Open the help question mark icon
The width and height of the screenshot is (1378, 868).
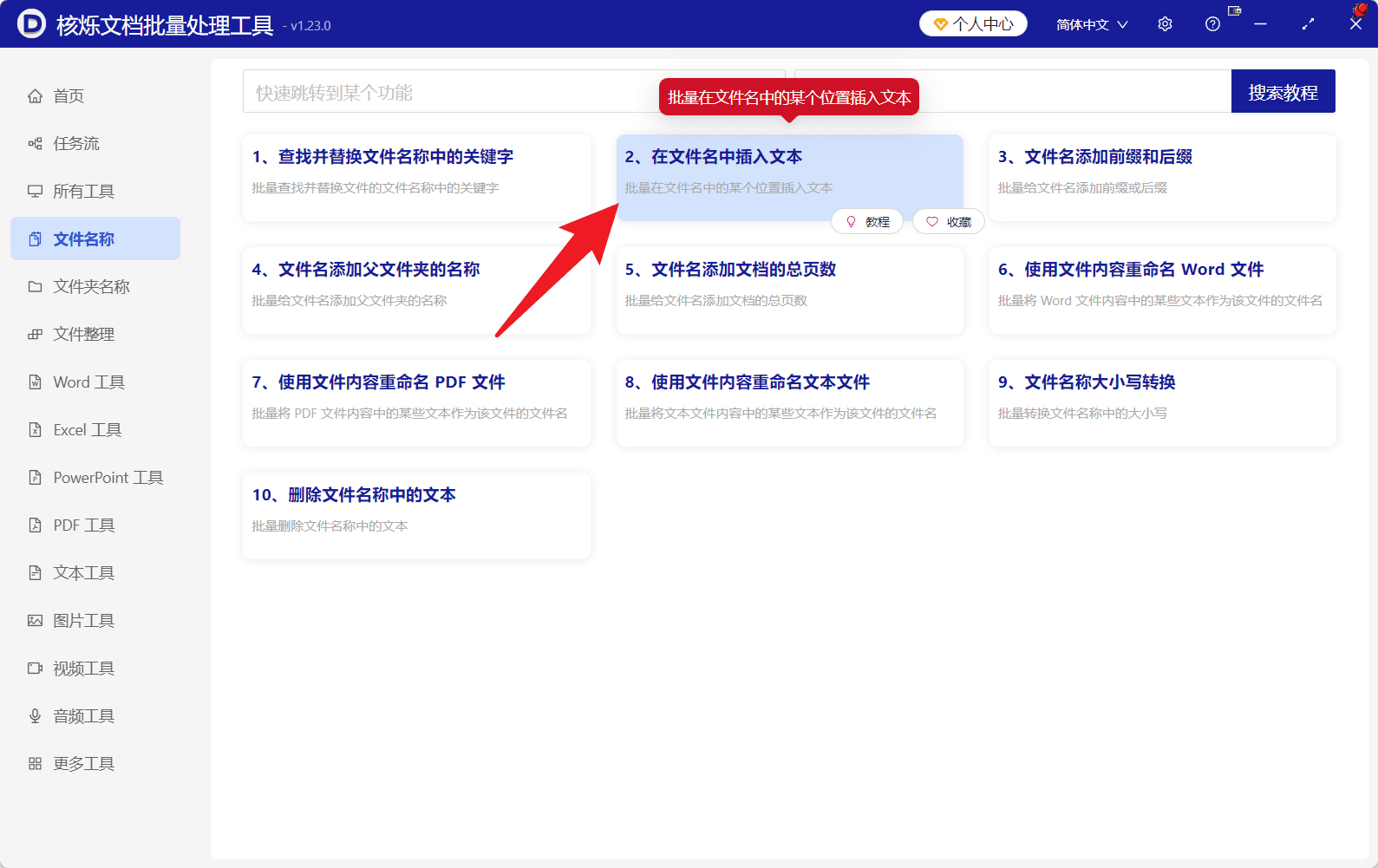pos(1212,24)
